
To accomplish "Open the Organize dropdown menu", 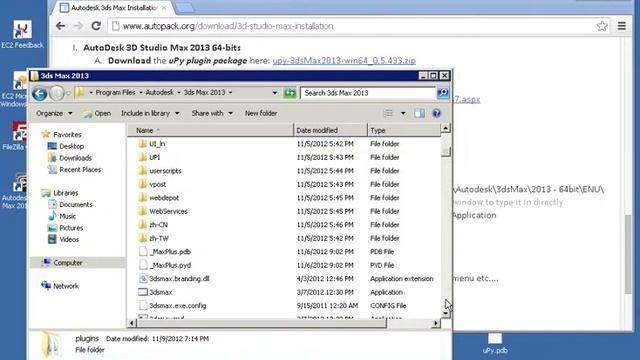I will click(x=54, y=113).
